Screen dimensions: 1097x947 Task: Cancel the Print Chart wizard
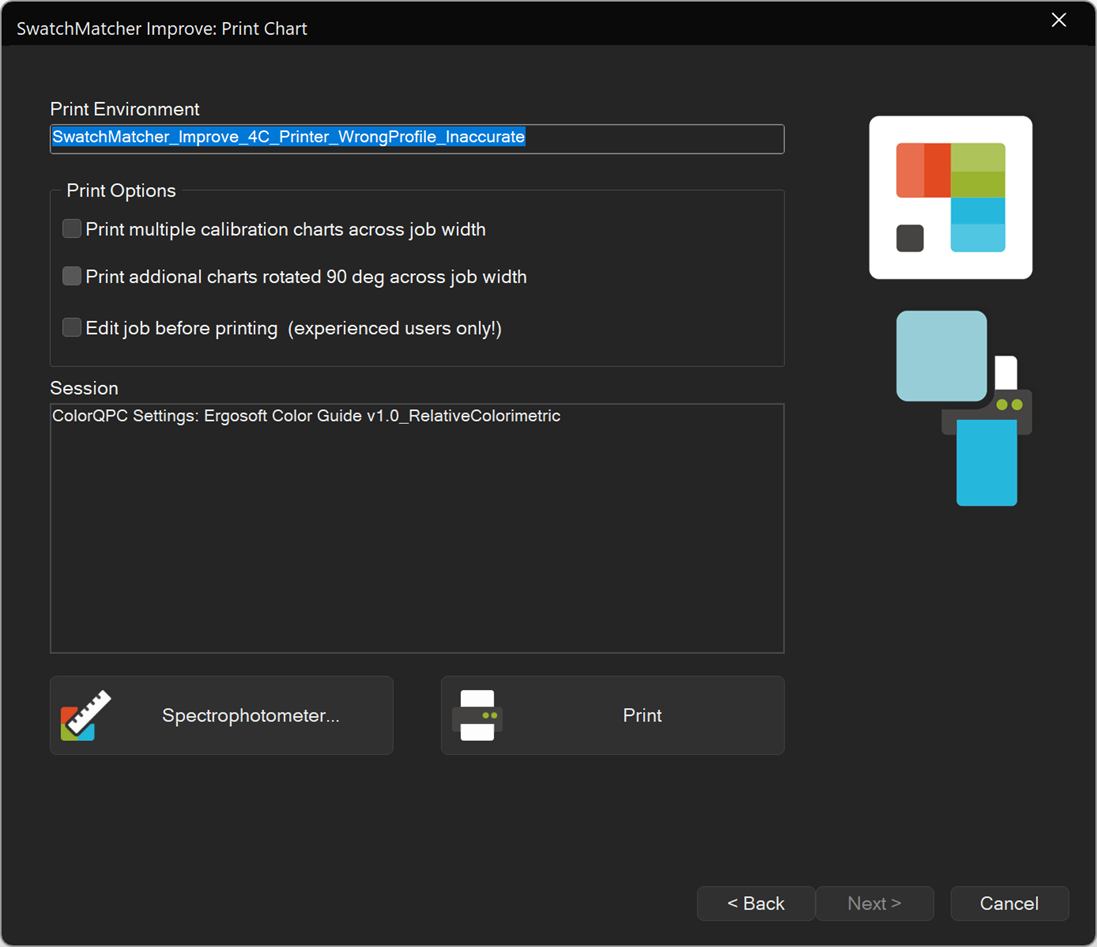pyautogui.click(x=1009, y=904)
